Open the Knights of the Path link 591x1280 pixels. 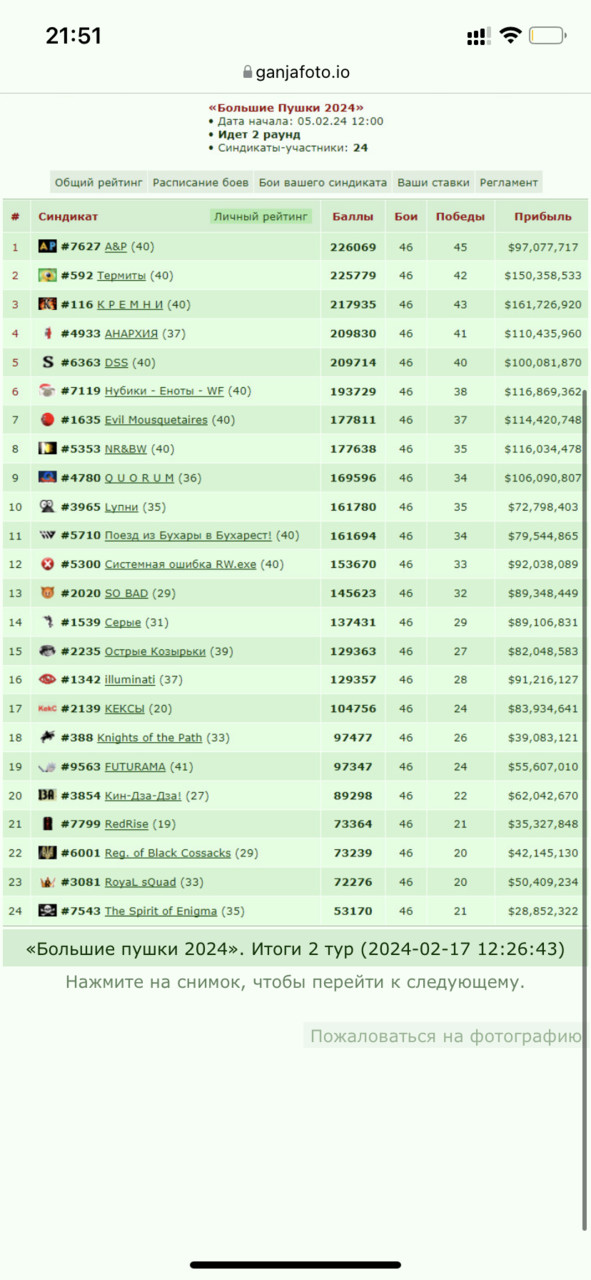[x=149, y=738]
